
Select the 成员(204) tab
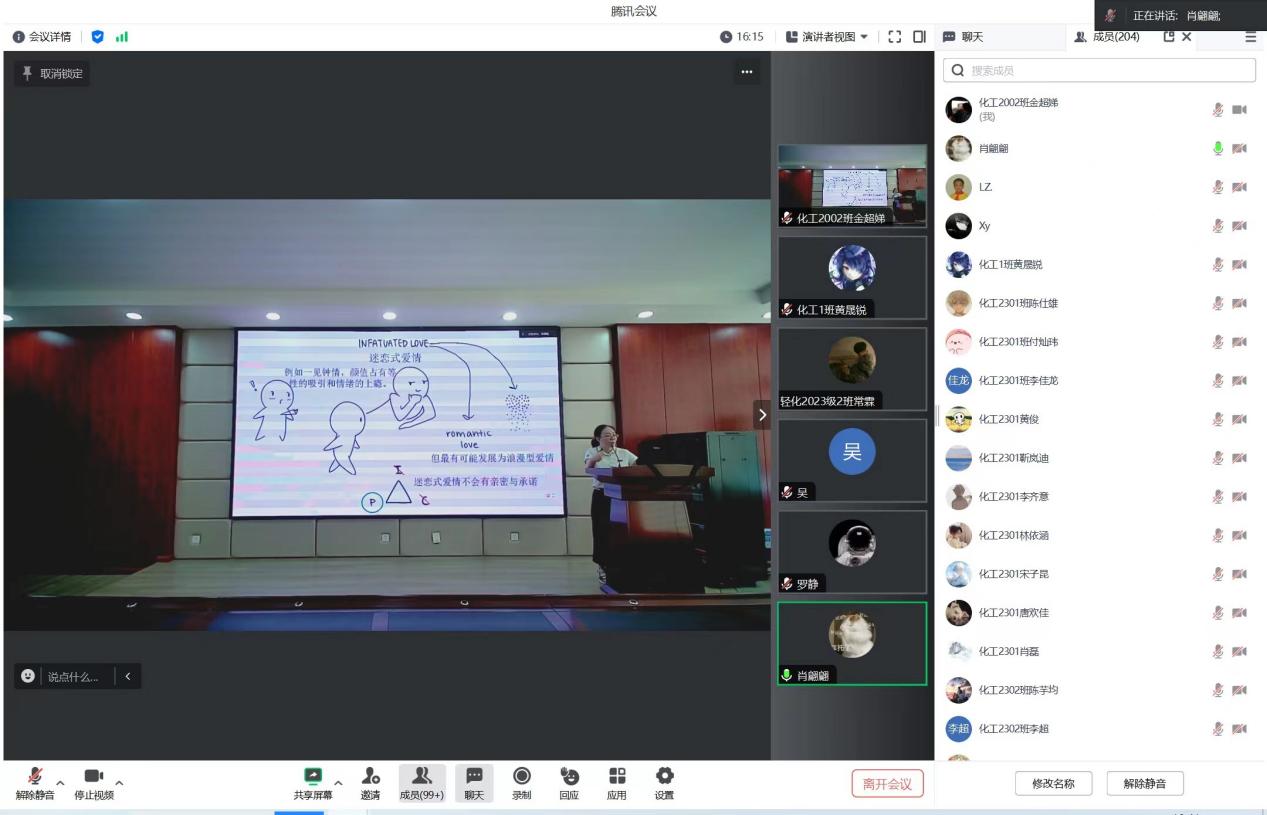pos(1107,37)
